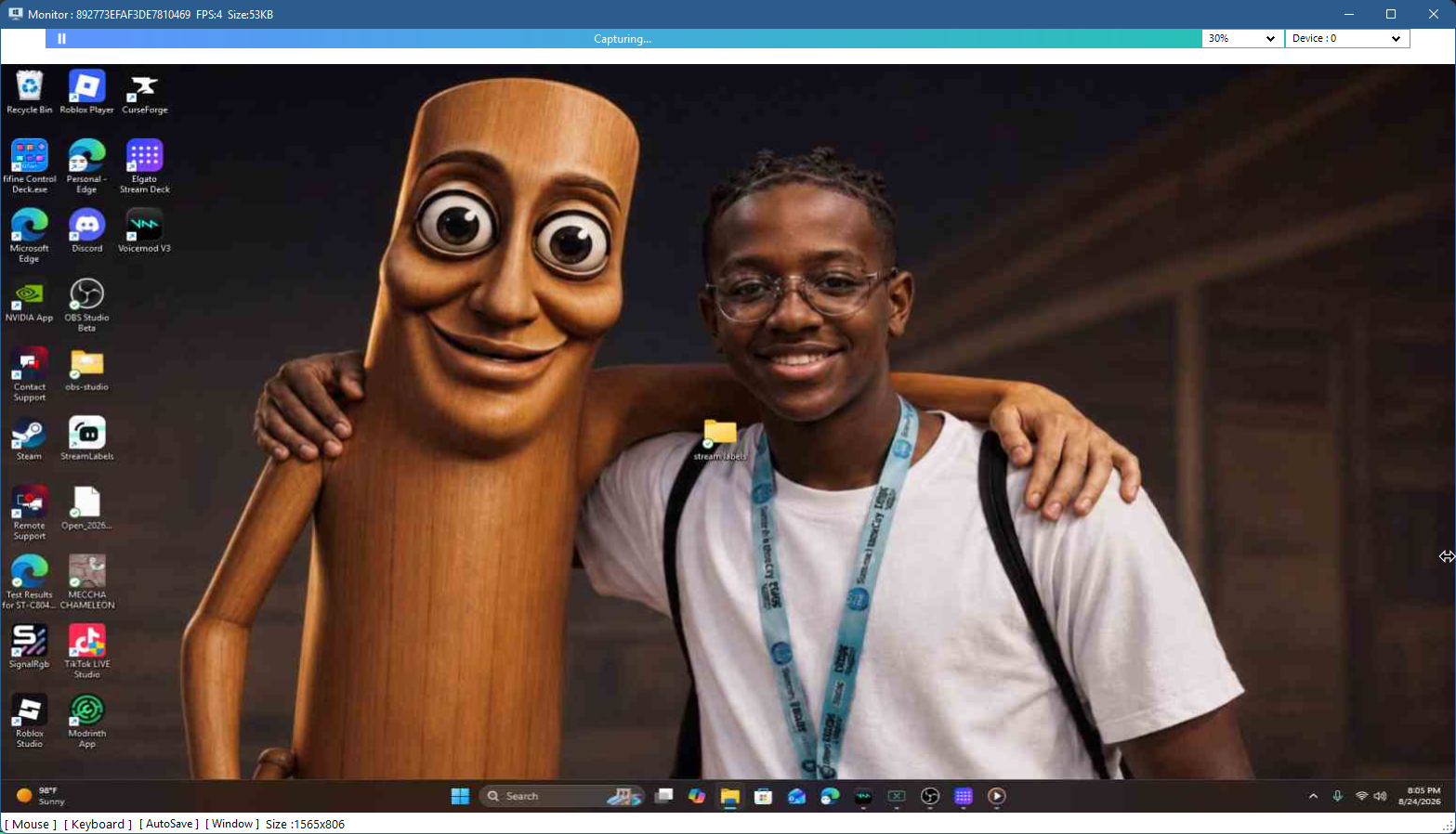Image resolution: width=1456 pixels, height=834 pixels.
Task: Click the Capturing... progress bar
Action: coord(623,39)
